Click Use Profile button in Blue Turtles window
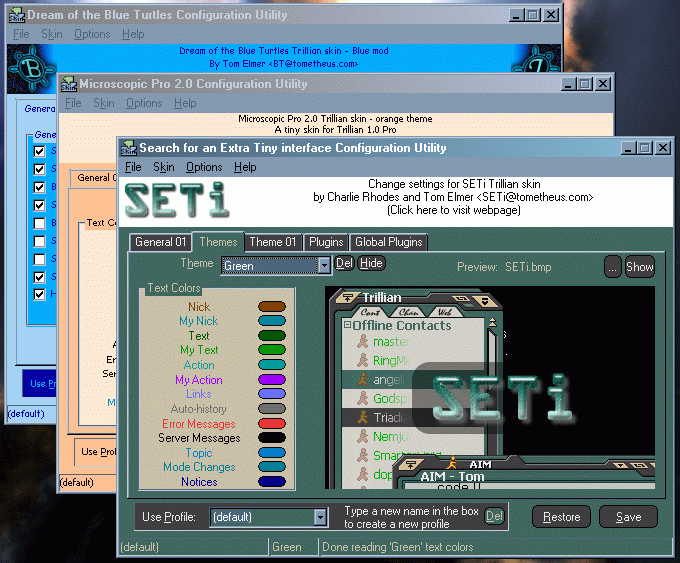Viewport: 680px width, 563px height. point(39,383)
